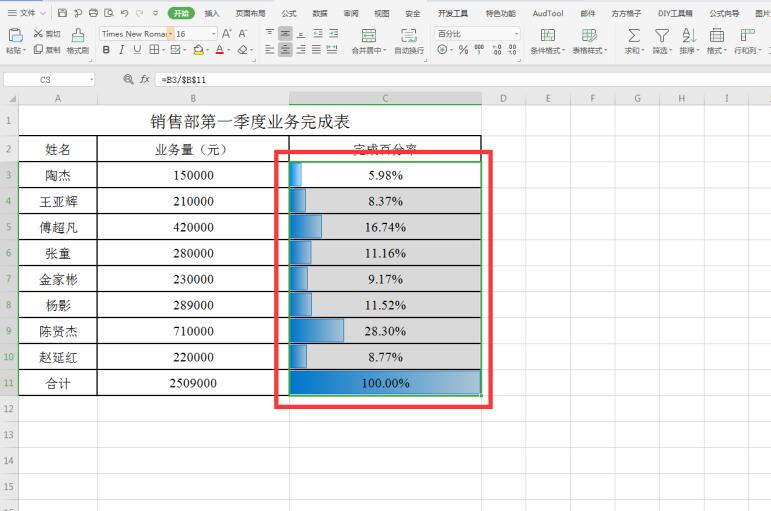Click the AutoSum (求和) sigma icon
This screenshot has height=511, width=771.
[x=633, y=35]
